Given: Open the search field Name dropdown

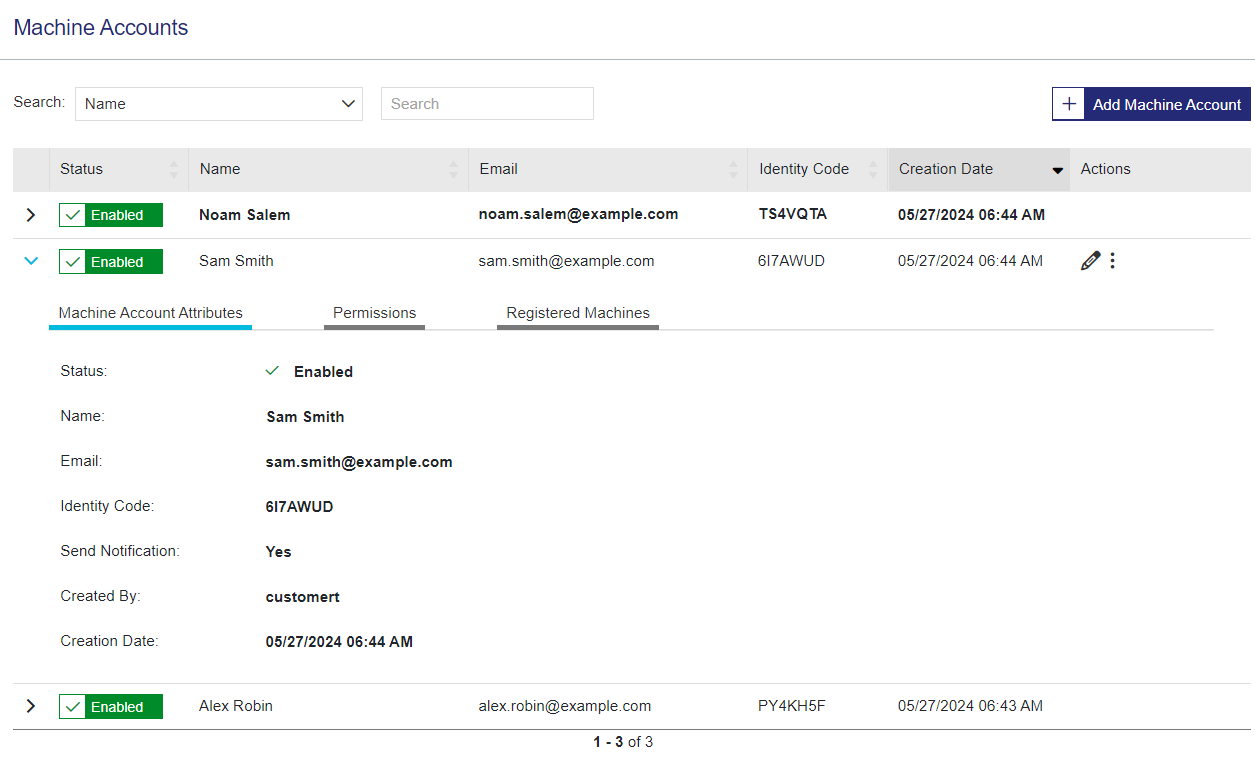Looking at the screenshot, I should pos(219,104).
